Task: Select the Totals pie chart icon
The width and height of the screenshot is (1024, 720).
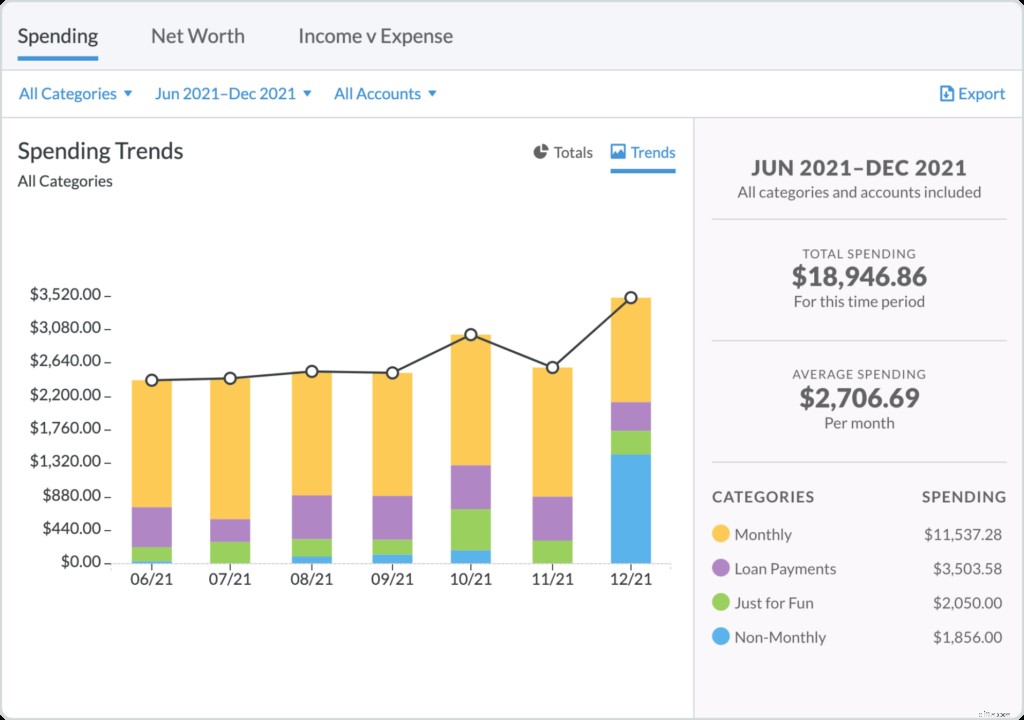Action: (539, 153)
